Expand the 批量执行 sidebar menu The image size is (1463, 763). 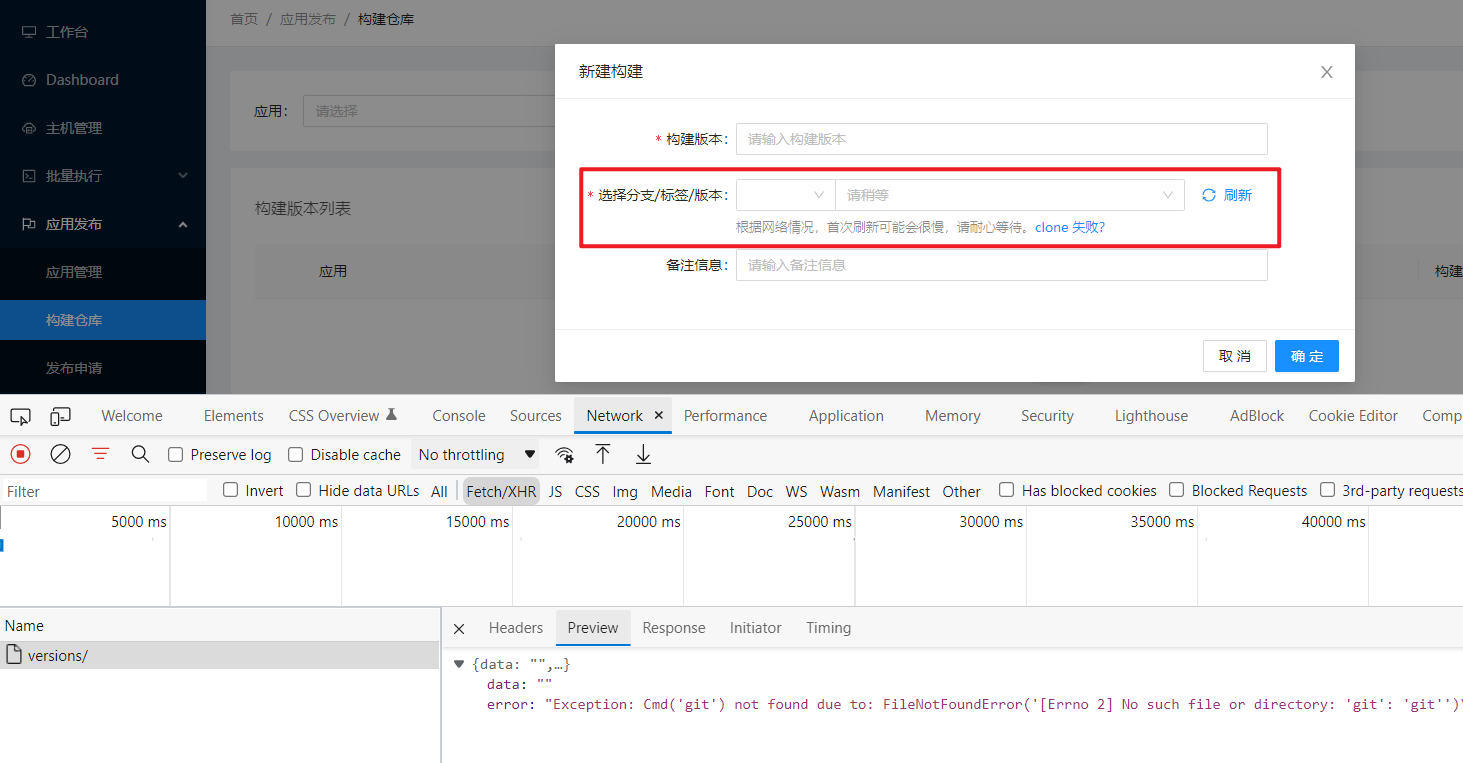183,176
